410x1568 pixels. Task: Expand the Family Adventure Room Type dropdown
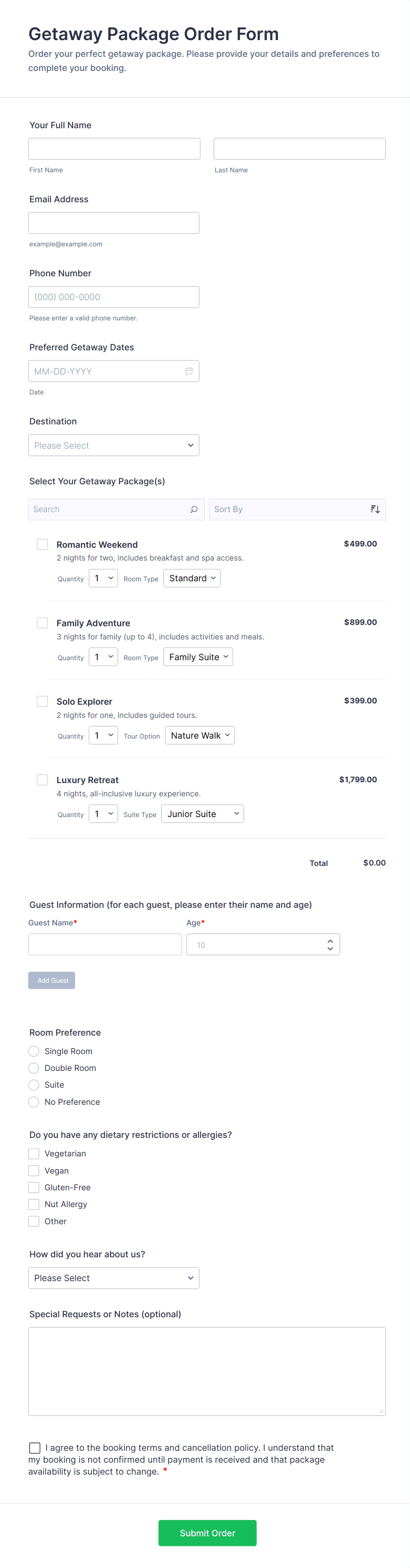pyautogui.click(x=198, y=657)
